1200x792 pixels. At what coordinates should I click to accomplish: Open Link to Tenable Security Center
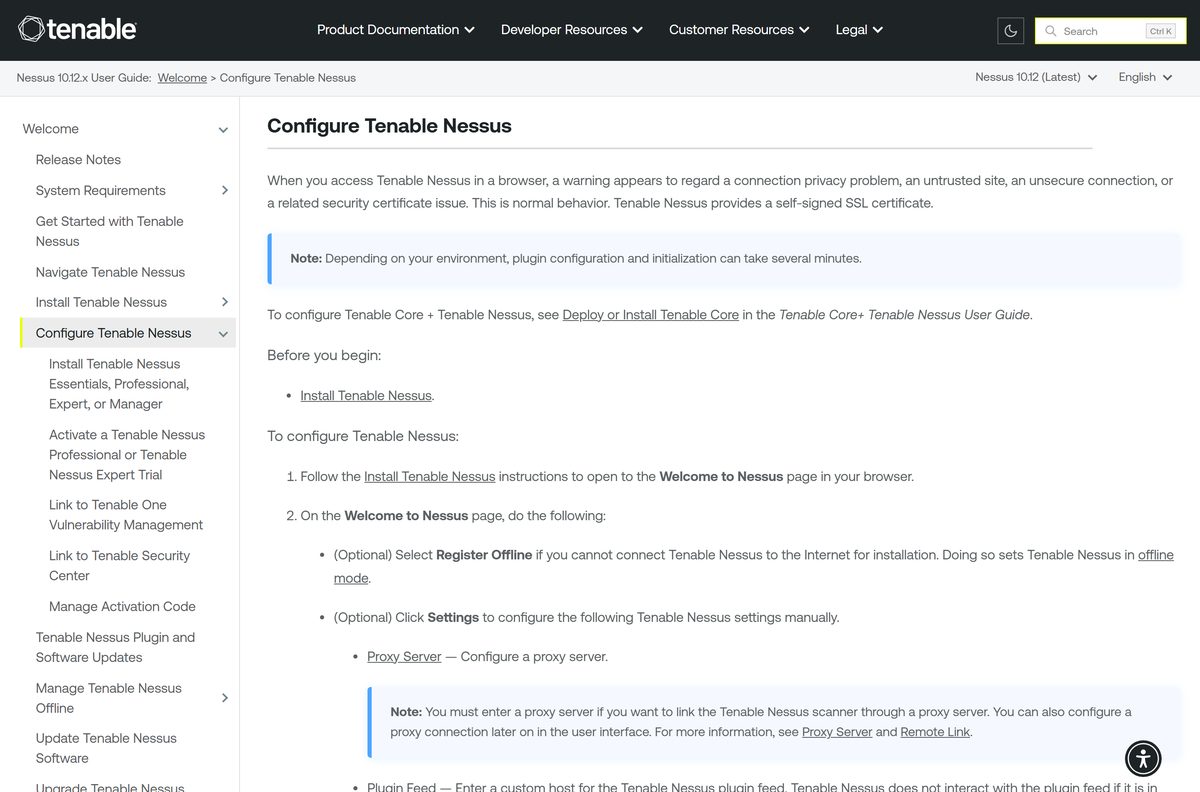119,566
